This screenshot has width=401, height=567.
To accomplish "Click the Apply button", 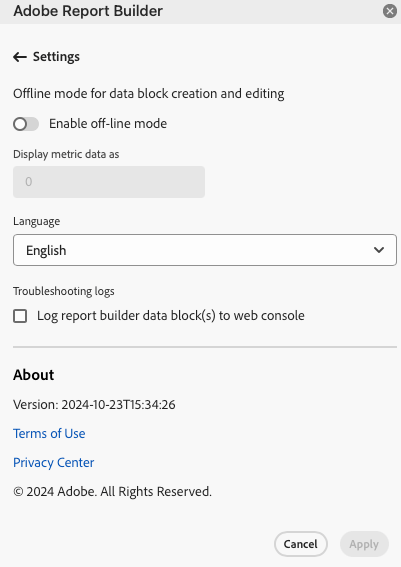I will click(x=364, y=544).
